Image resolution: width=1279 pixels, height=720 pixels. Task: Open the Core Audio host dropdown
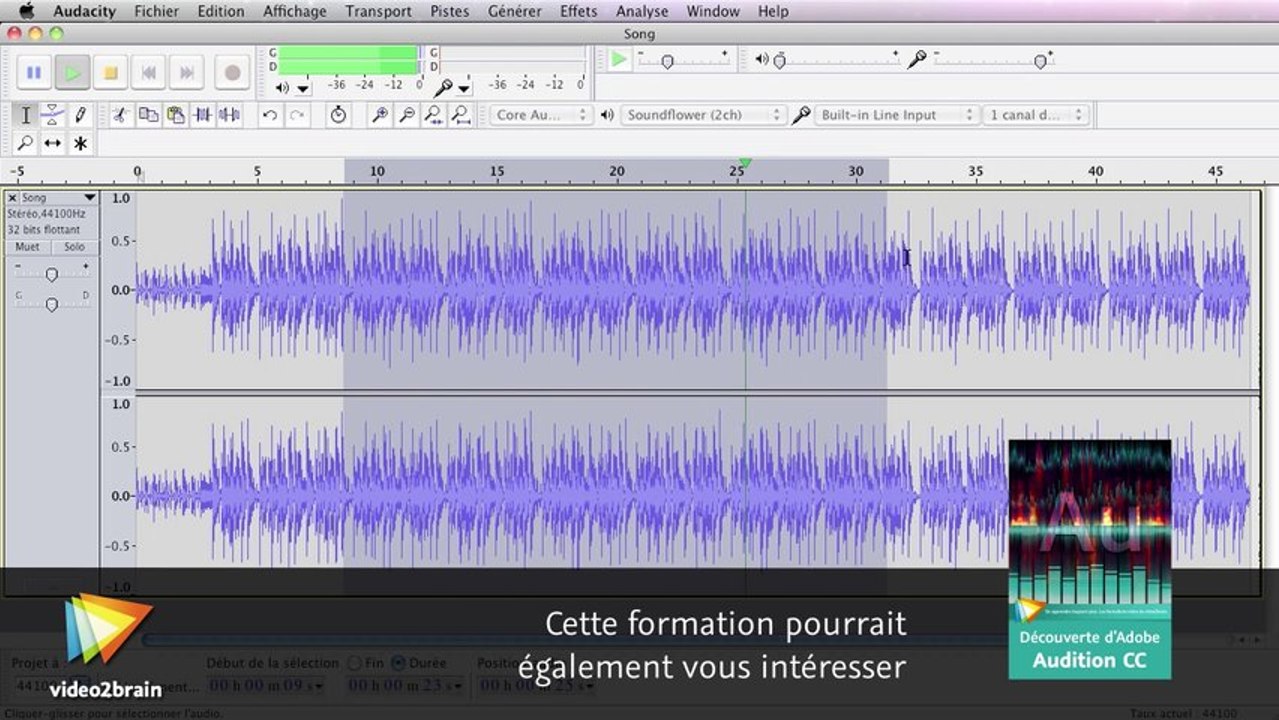[542, 115]
